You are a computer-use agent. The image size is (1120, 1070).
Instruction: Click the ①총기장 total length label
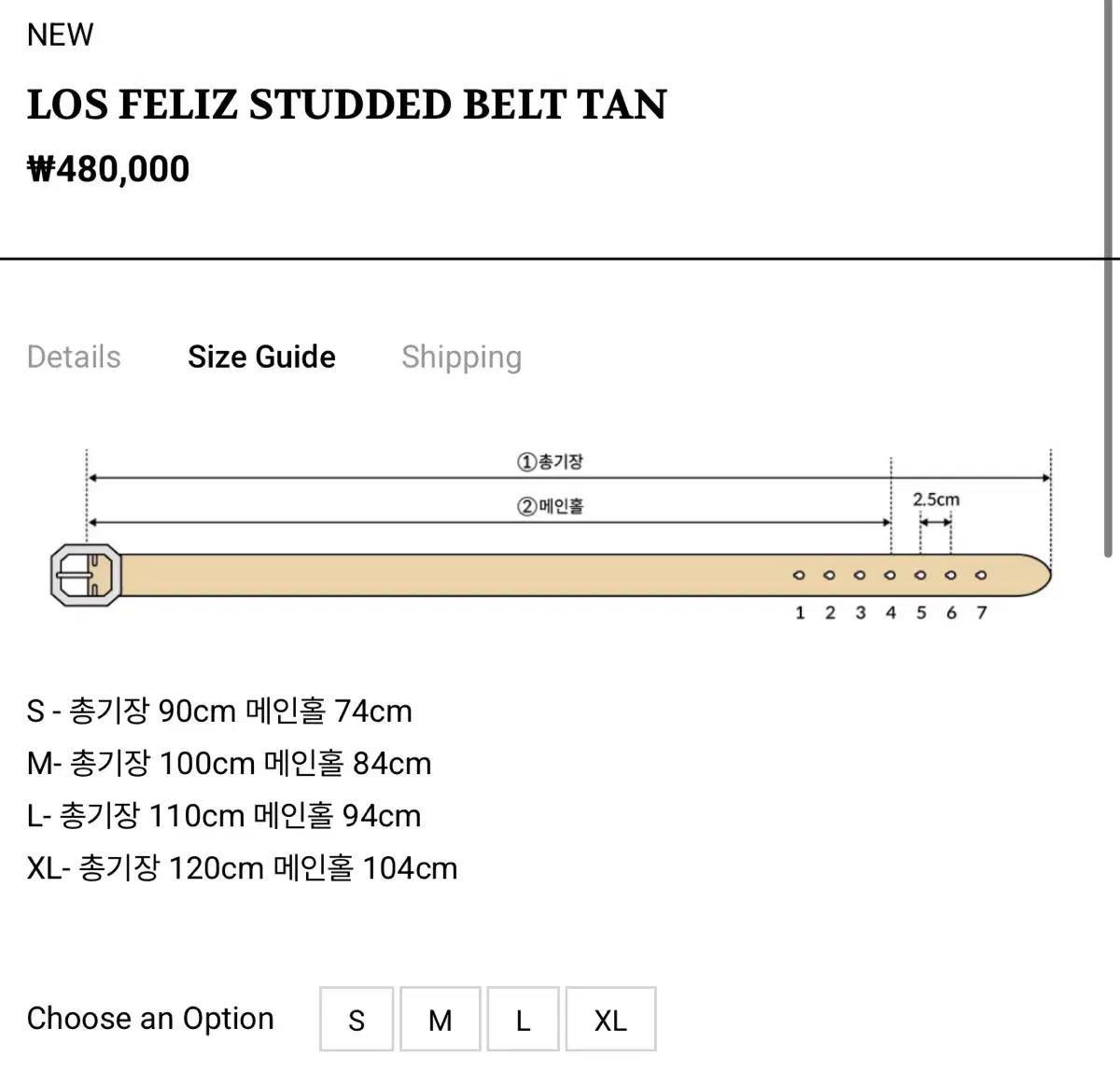pyautogui.click(x=551, y=461)
